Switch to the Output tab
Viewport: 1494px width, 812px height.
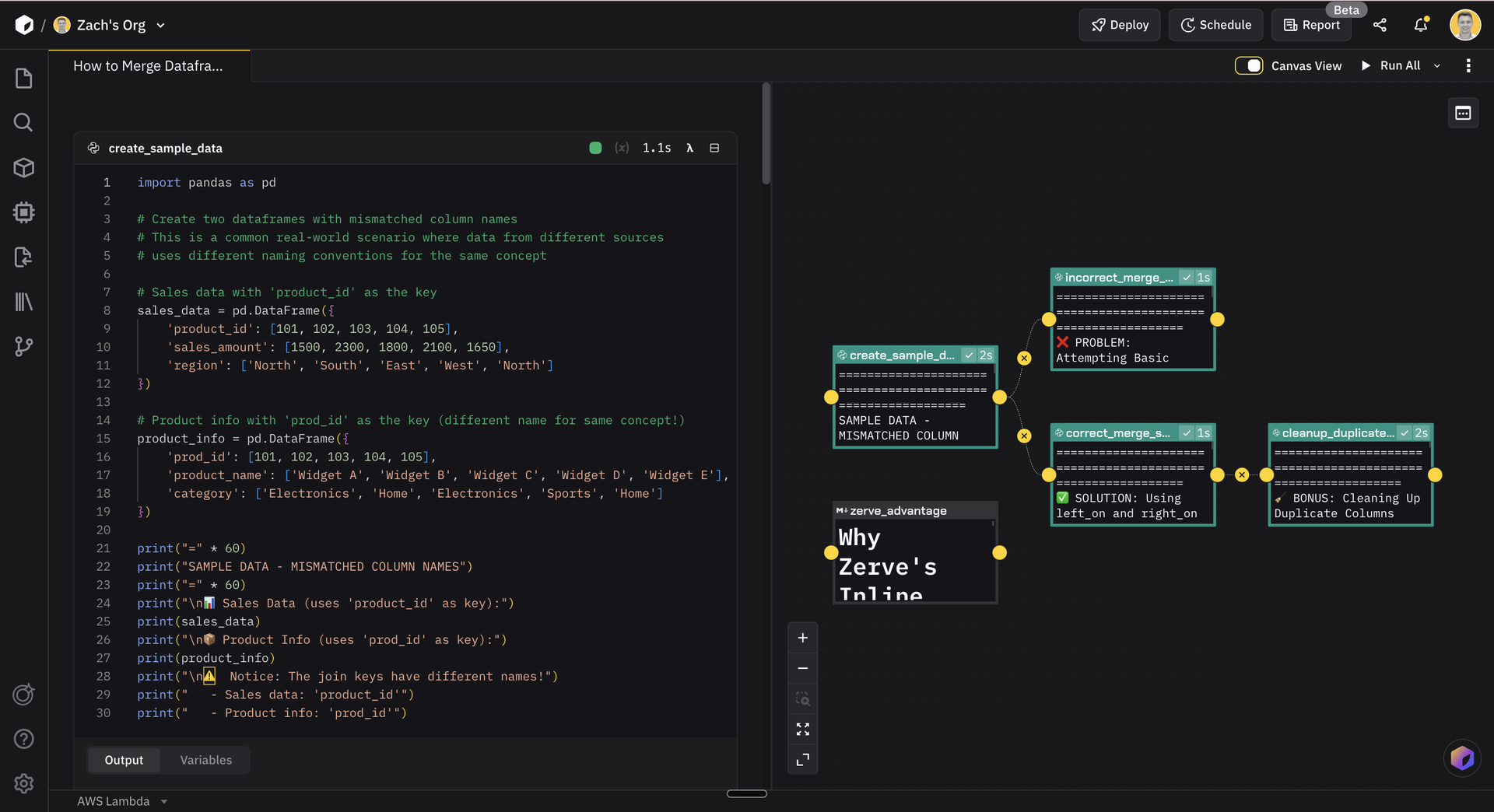[124, 760]
